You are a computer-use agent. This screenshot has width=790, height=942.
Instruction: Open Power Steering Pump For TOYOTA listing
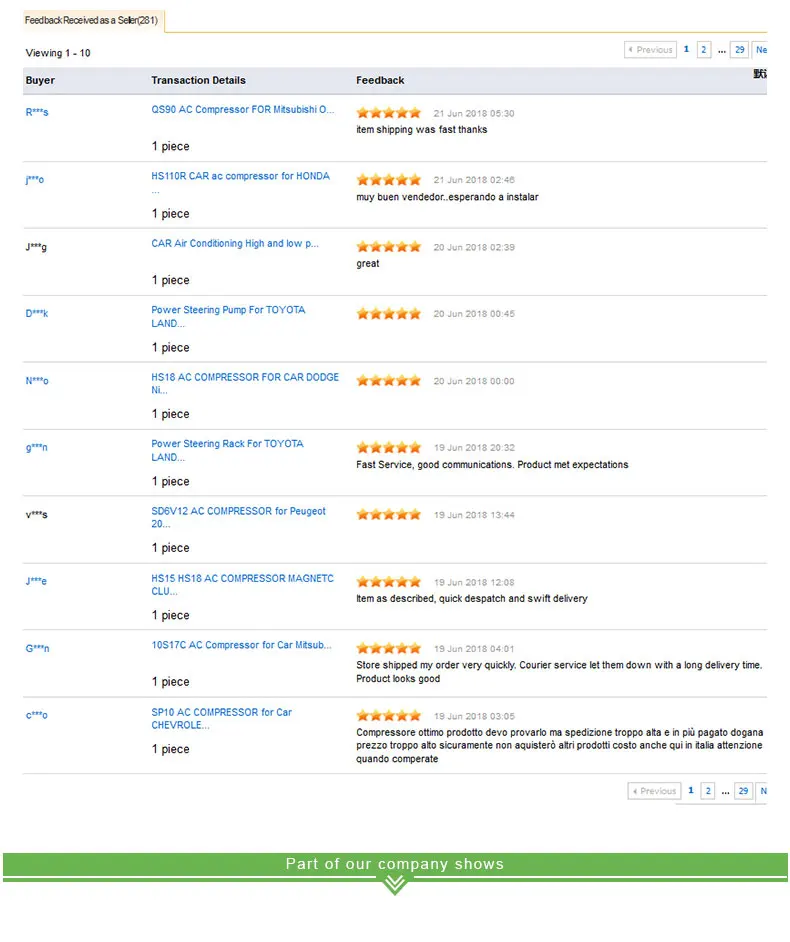click(x=228, y=317)
